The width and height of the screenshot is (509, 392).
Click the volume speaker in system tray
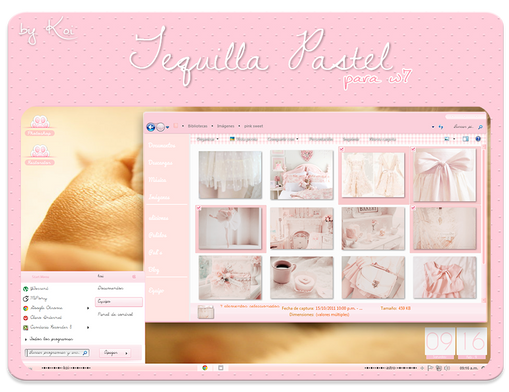pyautogui.click(x=447, y=368)
